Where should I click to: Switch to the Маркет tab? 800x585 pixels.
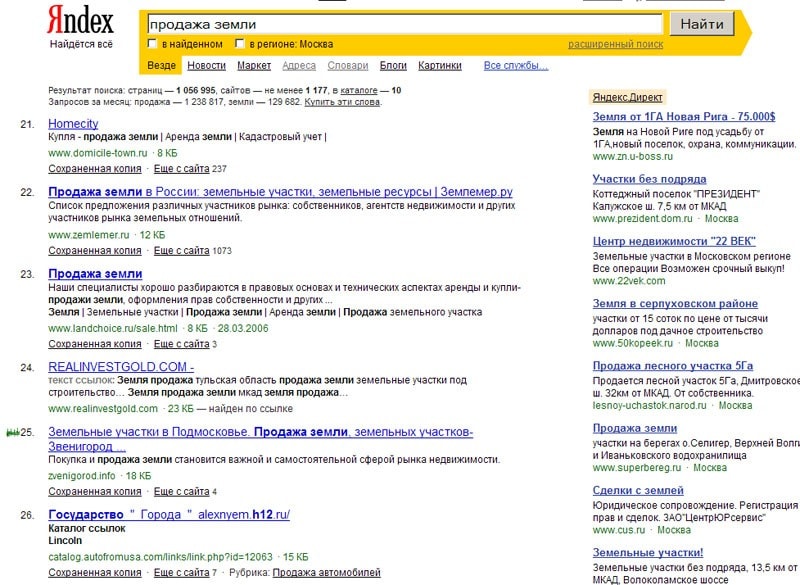pyautogui.click(x=254, y=65)
